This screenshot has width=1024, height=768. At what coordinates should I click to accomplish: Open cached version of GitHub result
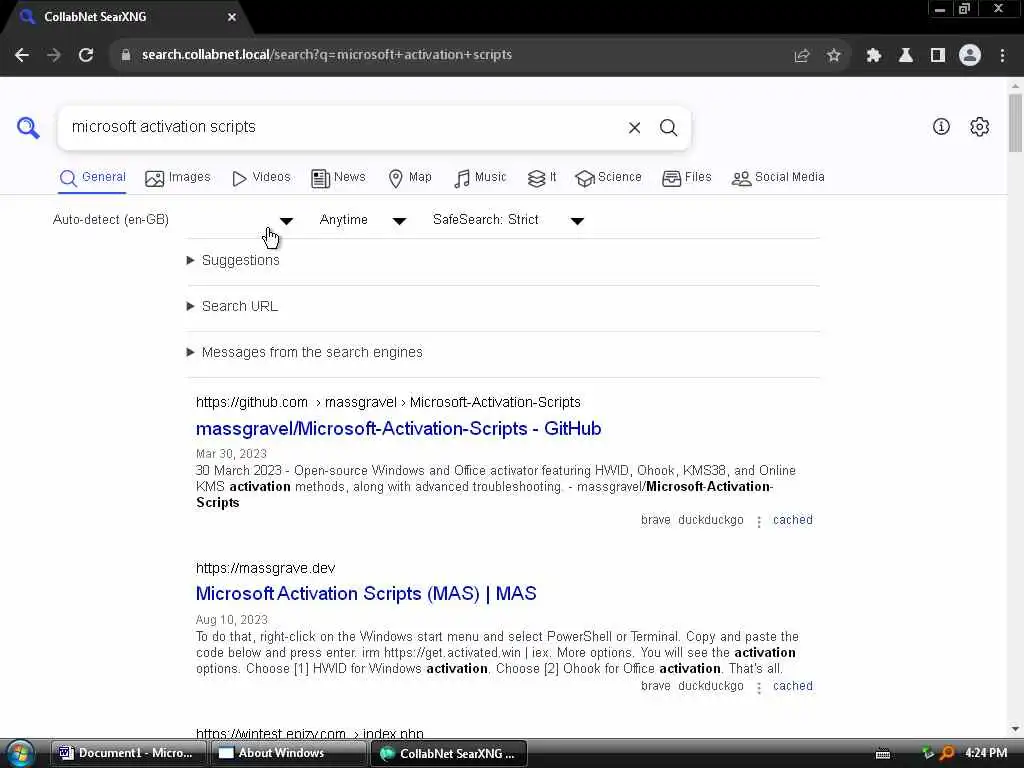tap(793, 520)
